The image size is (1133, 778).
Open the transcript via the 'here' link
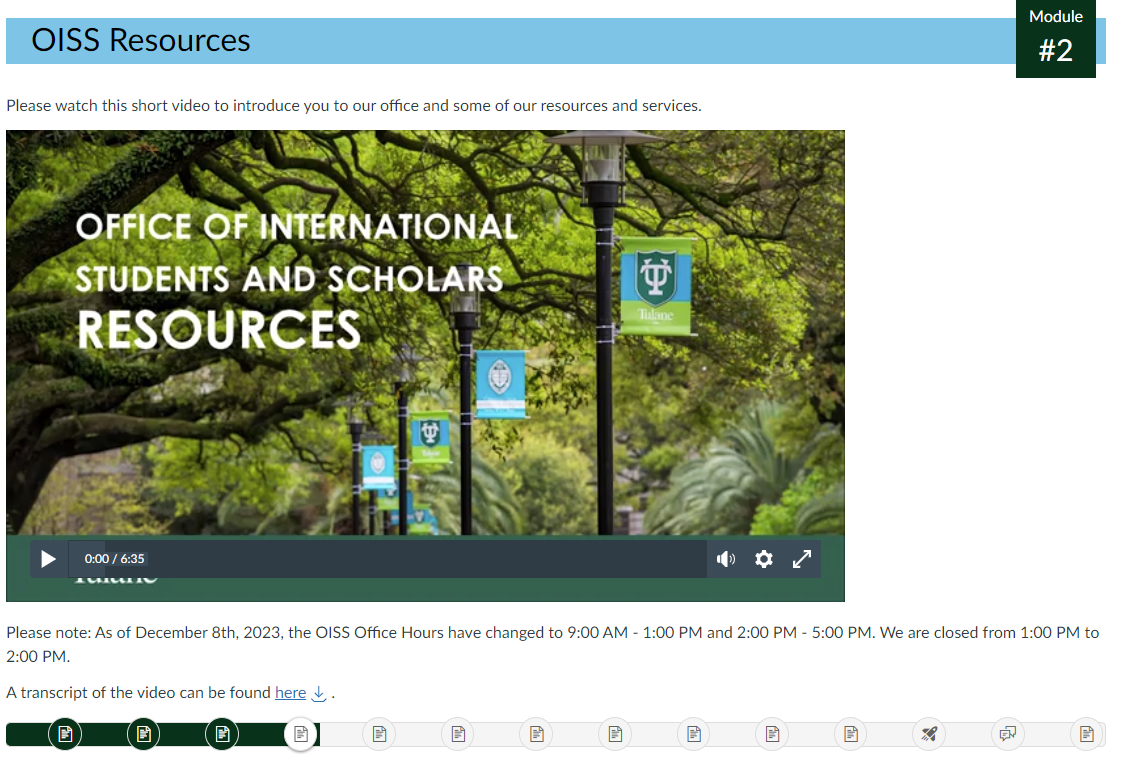(x=290, y=692)
